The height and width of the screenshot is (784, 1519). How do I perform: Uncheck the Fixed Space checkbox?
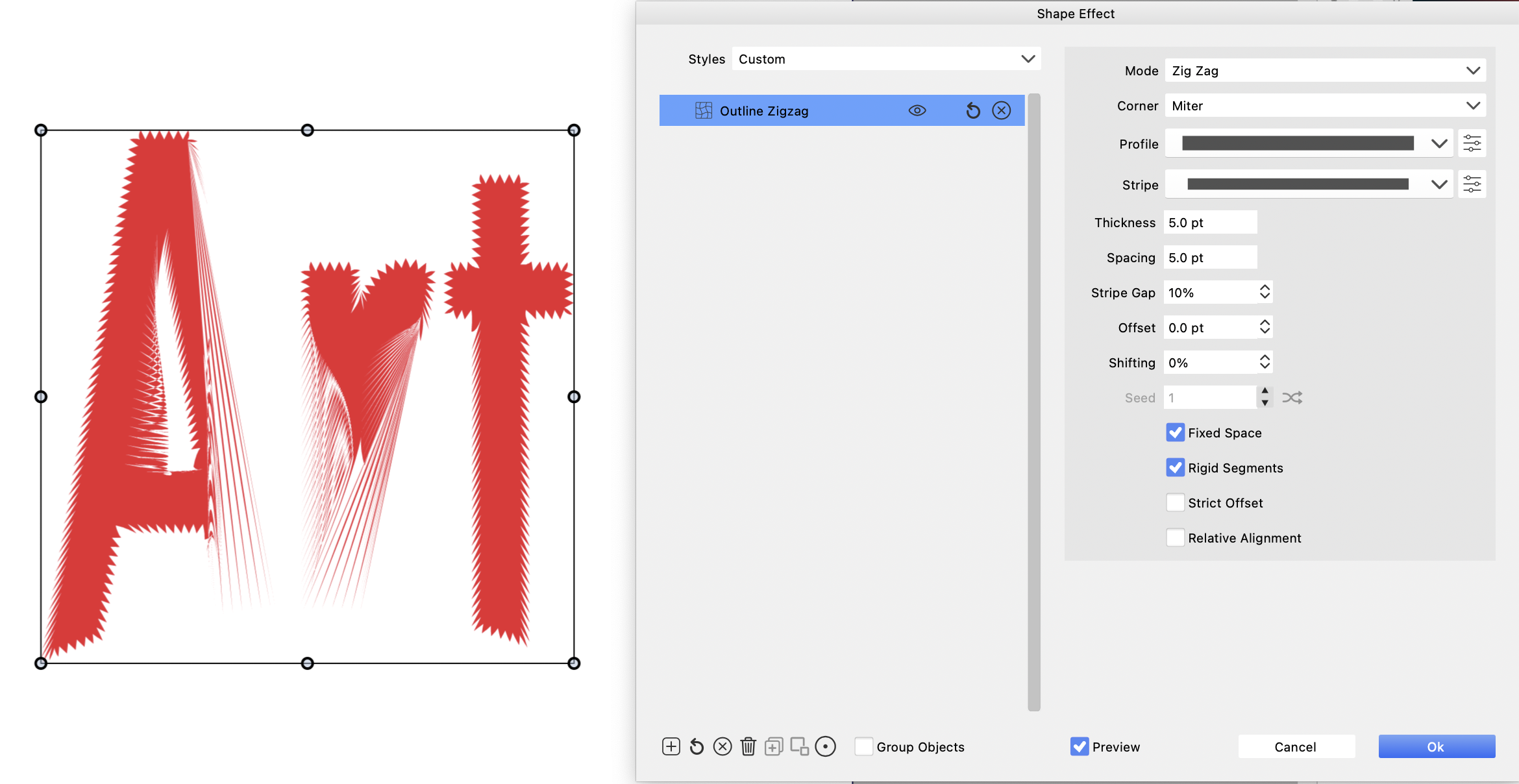point(1175,433)
